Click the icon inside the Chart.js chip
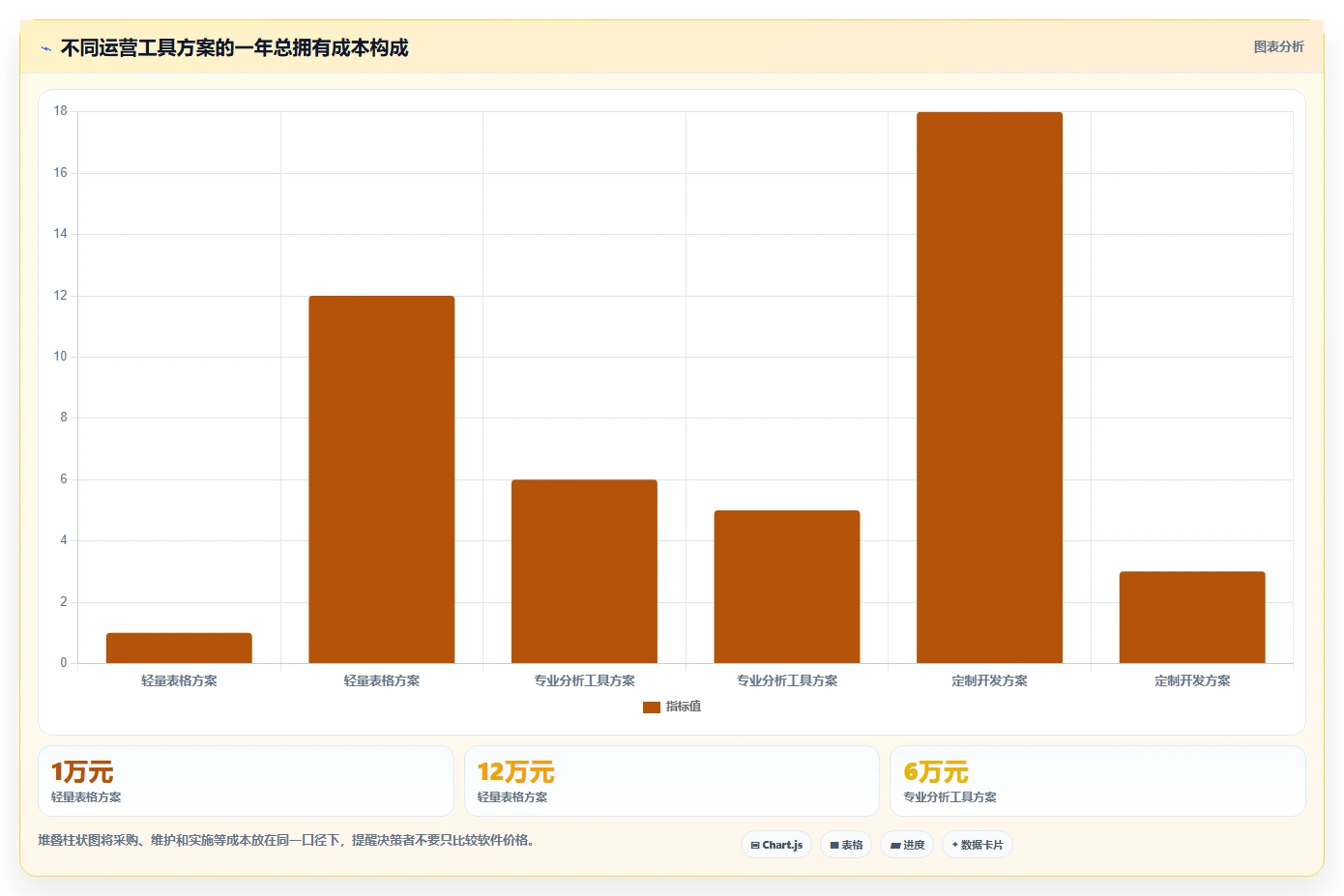1344x896 pixels. (755, 845)
